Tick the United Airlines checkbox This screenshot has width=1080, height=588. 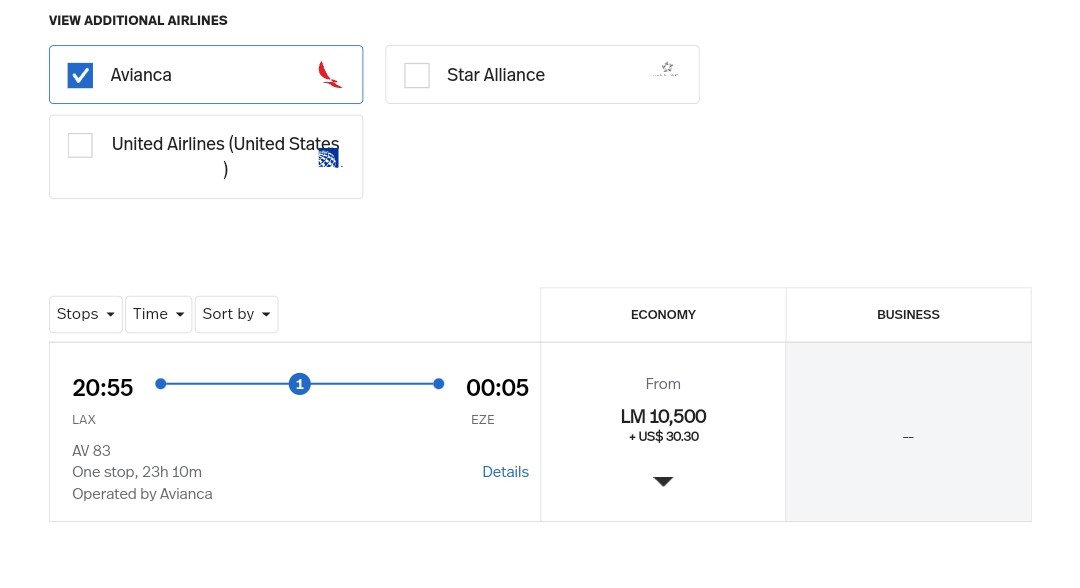pyautogui.click(x=80, y=145)
